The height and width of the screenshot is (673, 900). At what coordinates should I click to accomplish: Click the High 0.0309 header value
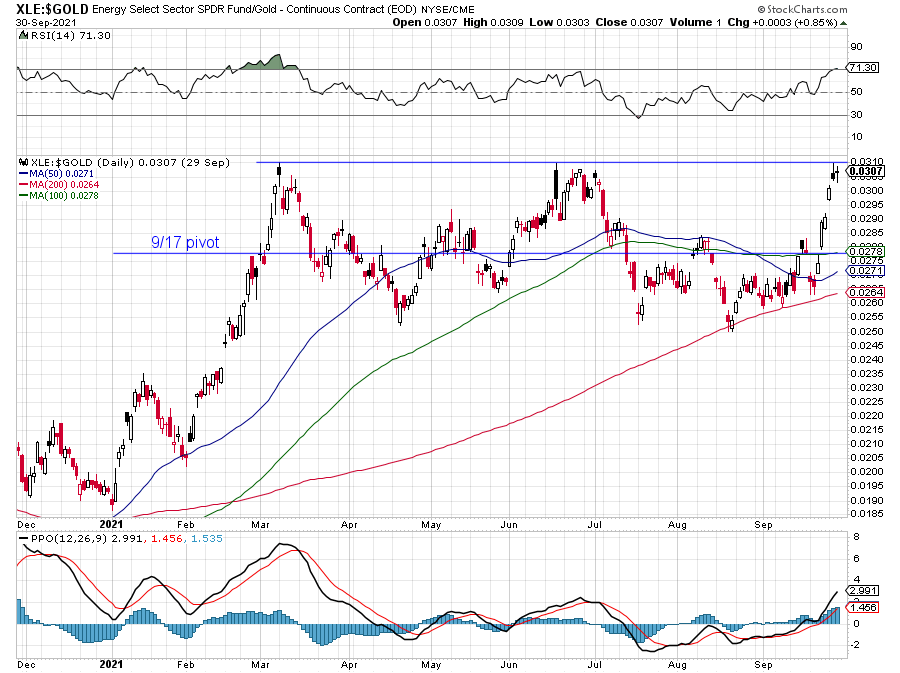[x=493, y=23]
